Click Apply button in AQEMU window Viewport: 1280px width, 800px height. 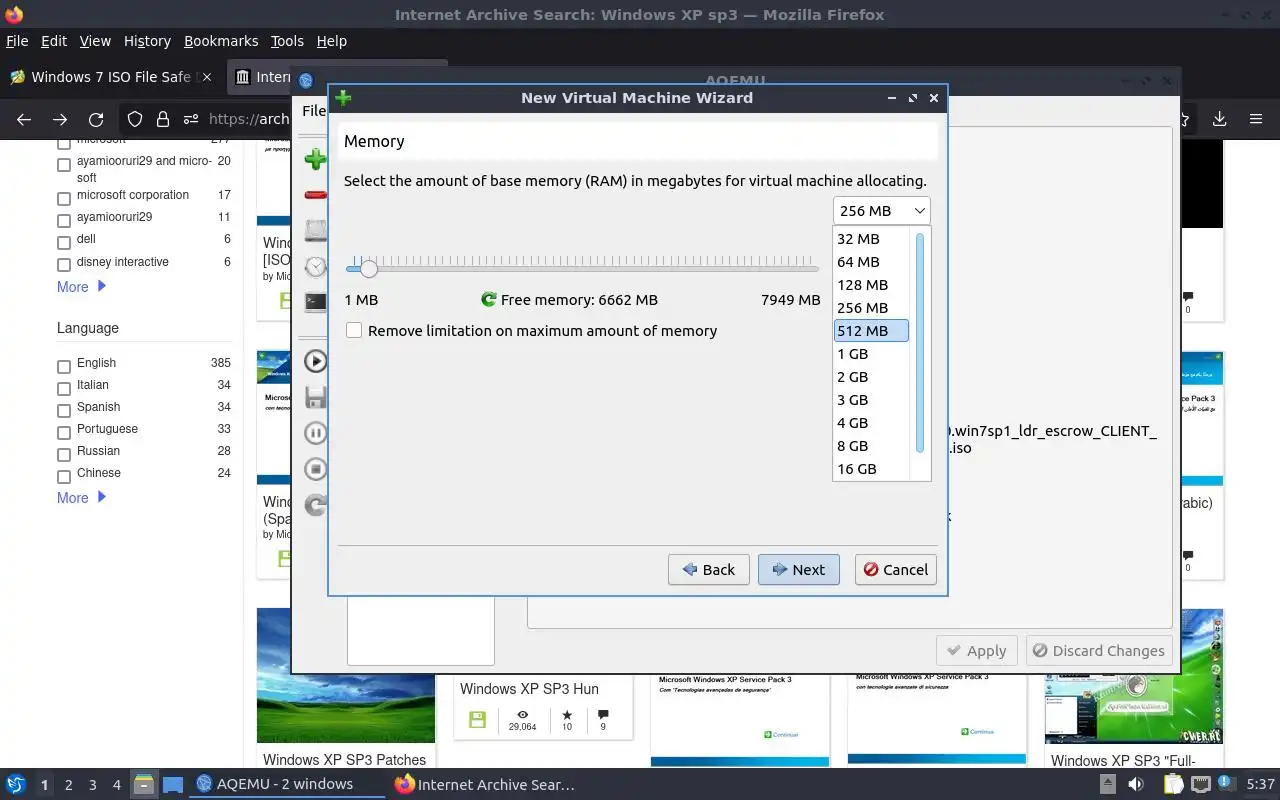977,650
